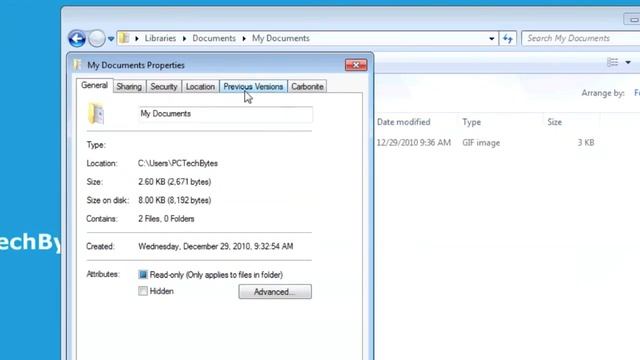Screen dimensions: 640x360
Task: Click the folder icon in address bar
Action: pos(124,38)
